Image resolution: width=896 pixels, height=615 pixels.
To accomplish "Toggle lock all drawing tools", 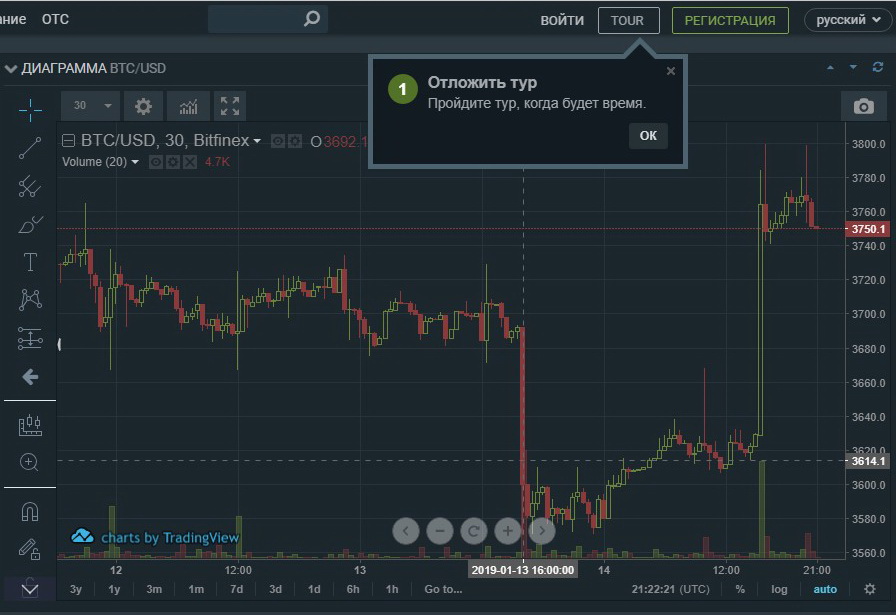I will [30, 549].
